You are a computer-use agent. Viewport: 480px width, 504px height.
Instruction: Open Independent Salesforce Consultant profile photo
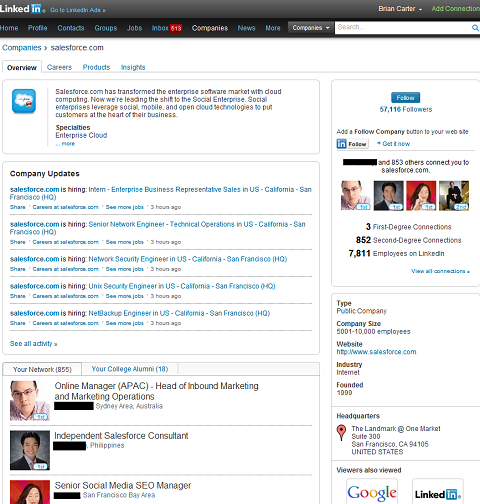(30, 450)
